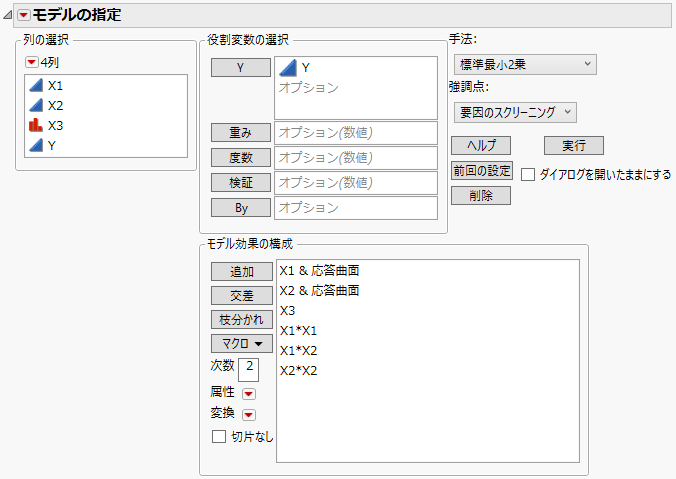Click the オプション placeholder in the Y role box
676x479 pixels.
tap(309, 88)
